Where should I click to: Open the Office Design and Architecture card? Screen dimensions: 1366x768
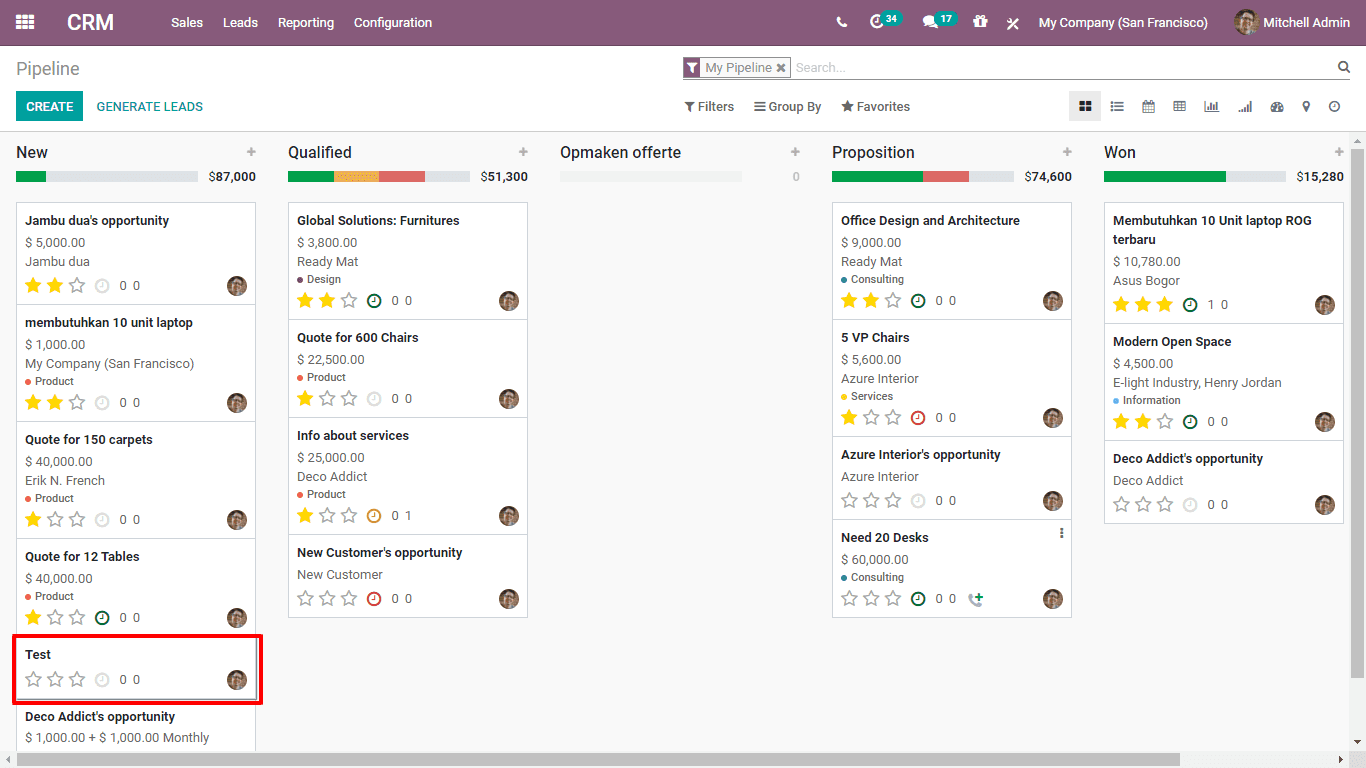click(x=951, y=261)
